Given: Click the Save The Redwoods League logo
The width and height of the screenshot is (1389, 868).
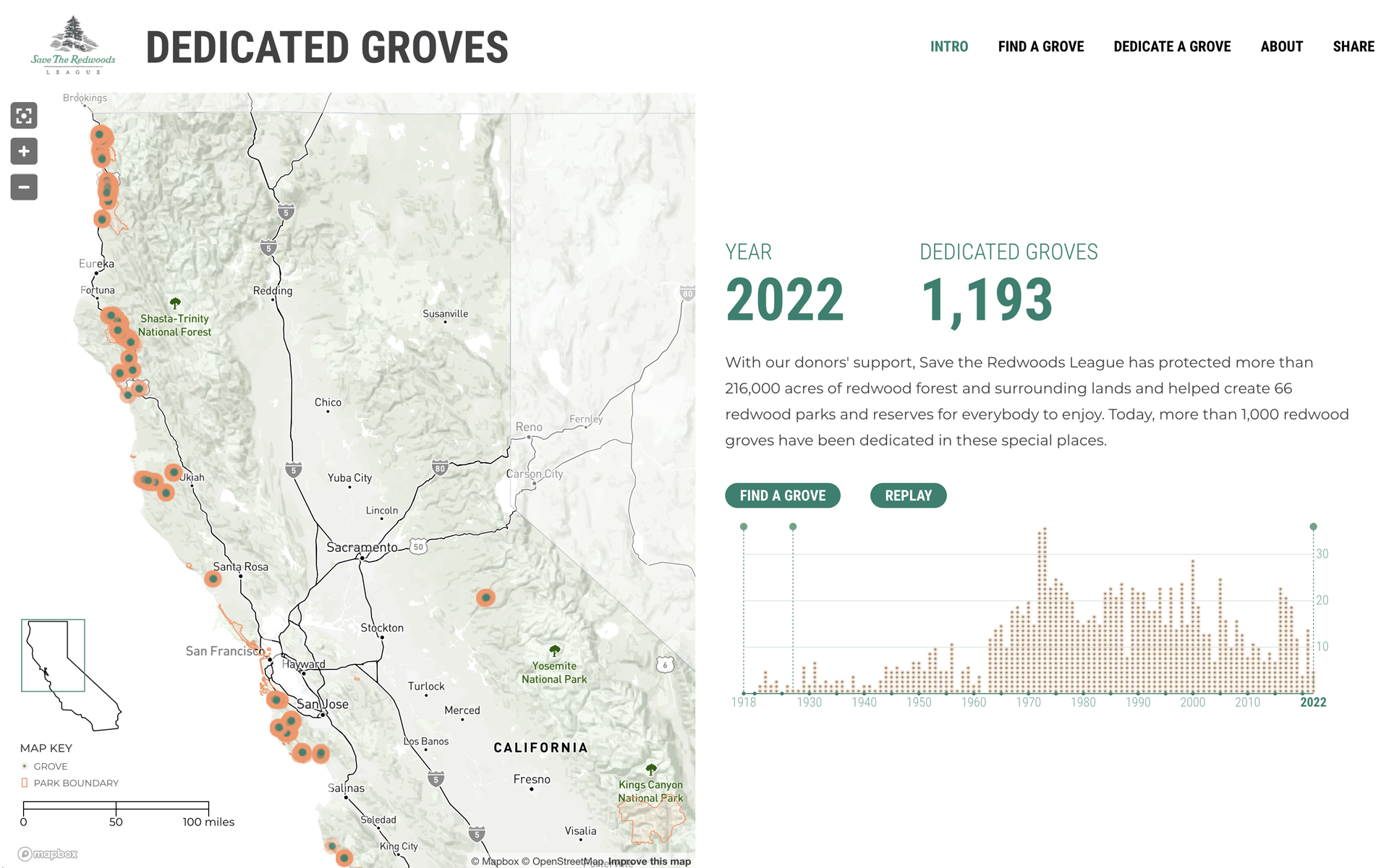Looking at the screenshot, I should [x=73, y=45].
